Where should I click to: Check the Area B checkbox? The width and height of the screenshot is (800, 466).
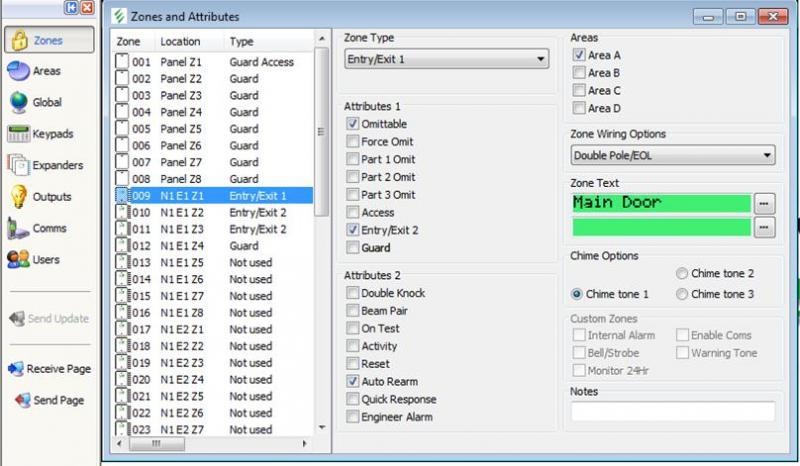579,73
